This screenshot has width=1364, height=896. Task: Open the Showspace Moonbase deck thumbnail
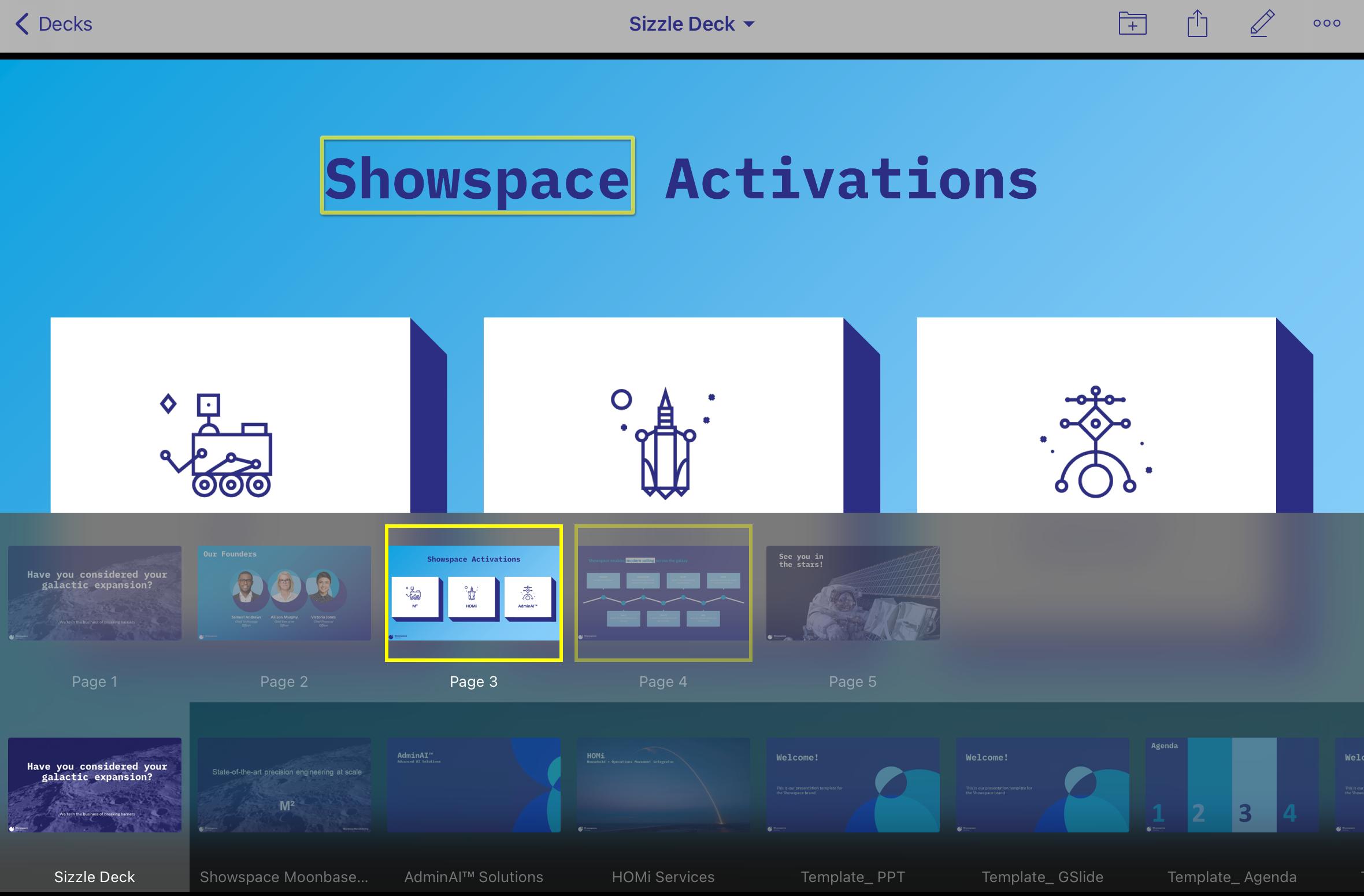pos(284,784)
